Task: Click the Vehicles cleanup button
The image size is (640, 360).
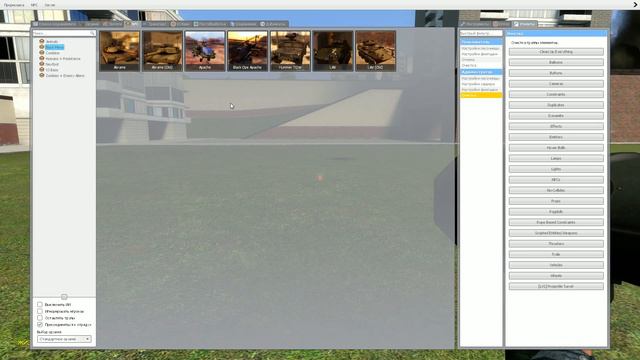Action: pyautogui.click(x=556, y=265)
